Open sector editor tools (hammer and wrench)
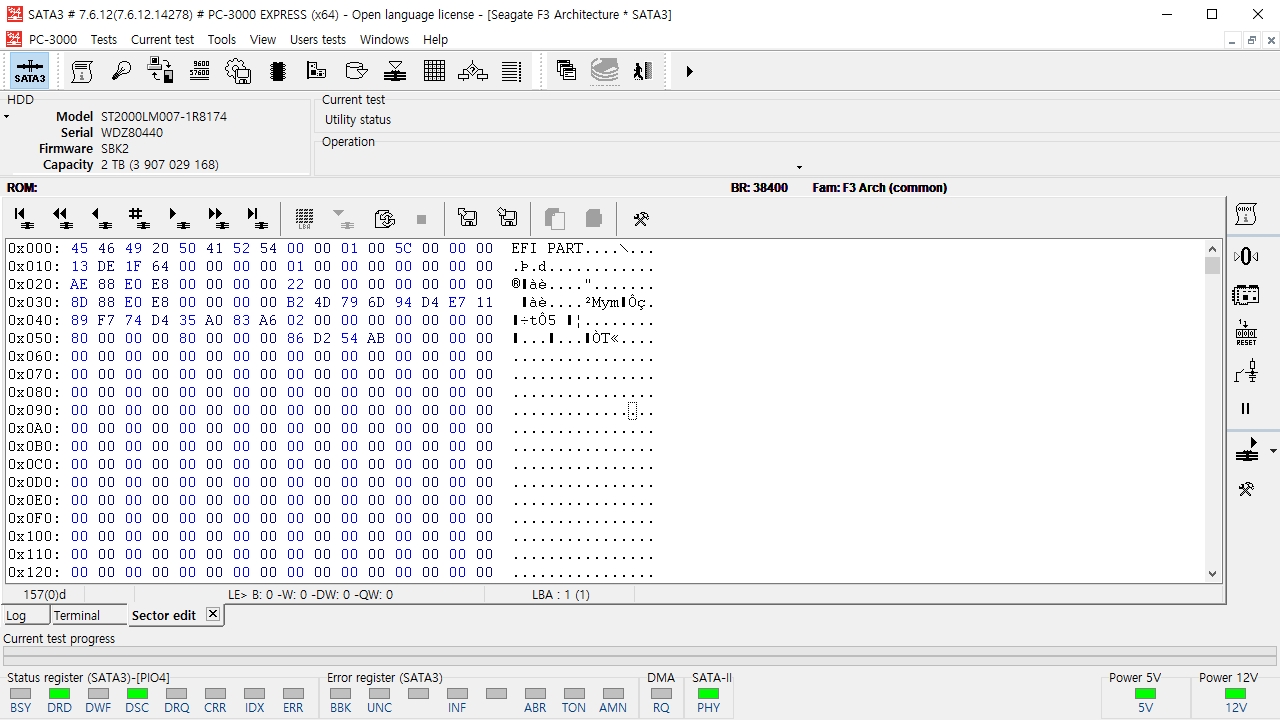The width and height of the screenshot is (1280, 720). 641,218
